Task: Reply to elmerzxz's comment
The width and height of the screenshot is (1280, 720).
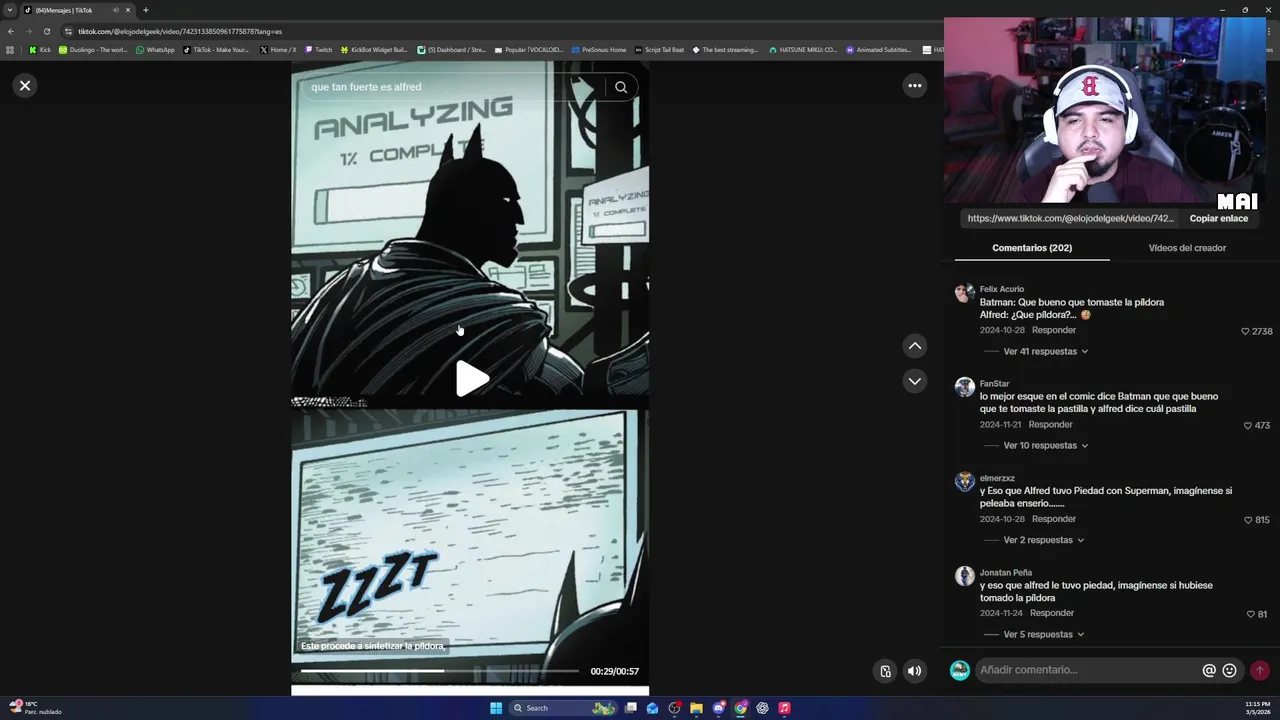Action: [1054, 519]
